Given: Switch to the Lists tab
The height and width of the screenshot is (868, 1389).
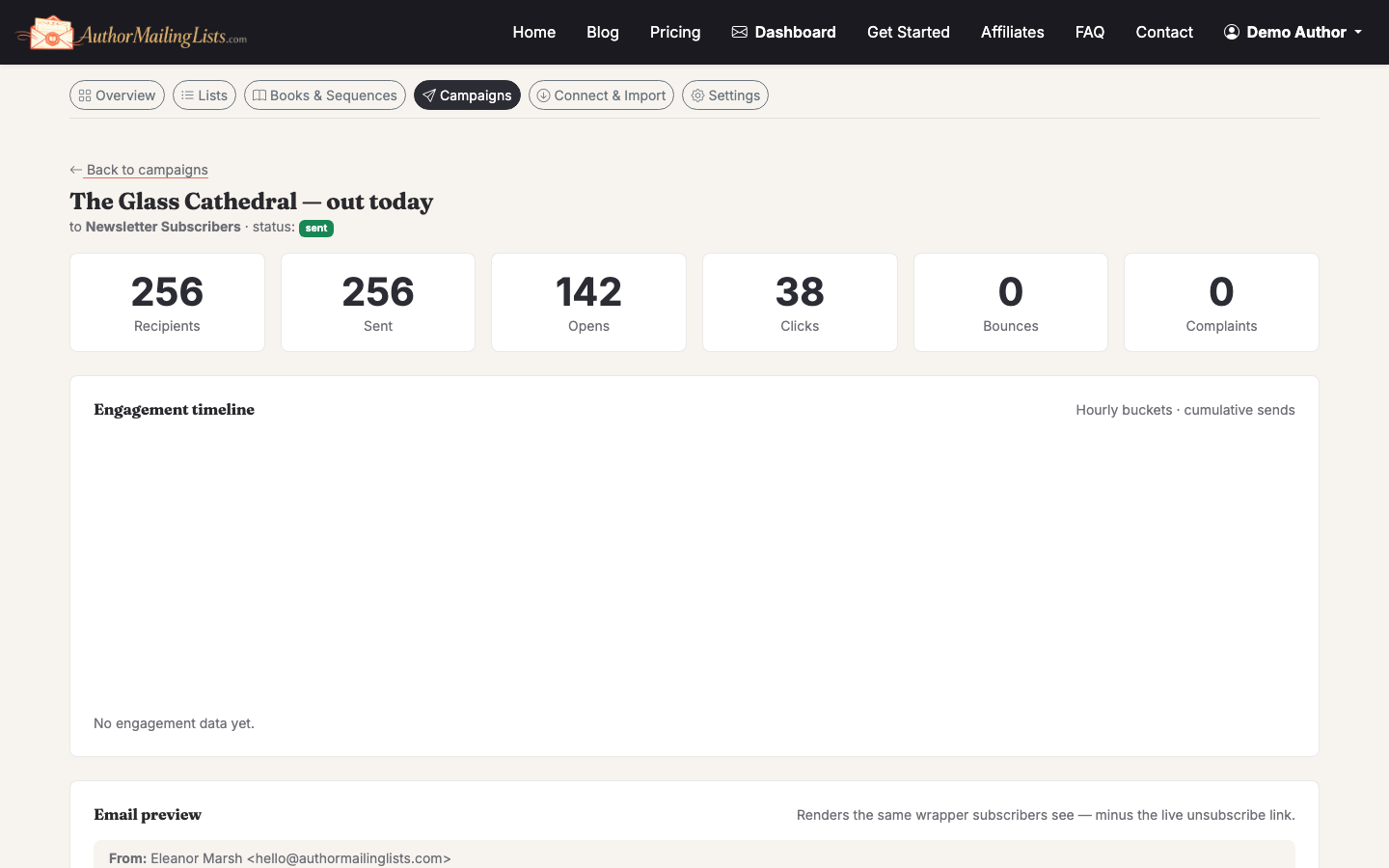Looking at the screenshot, I should coord(204,95).
